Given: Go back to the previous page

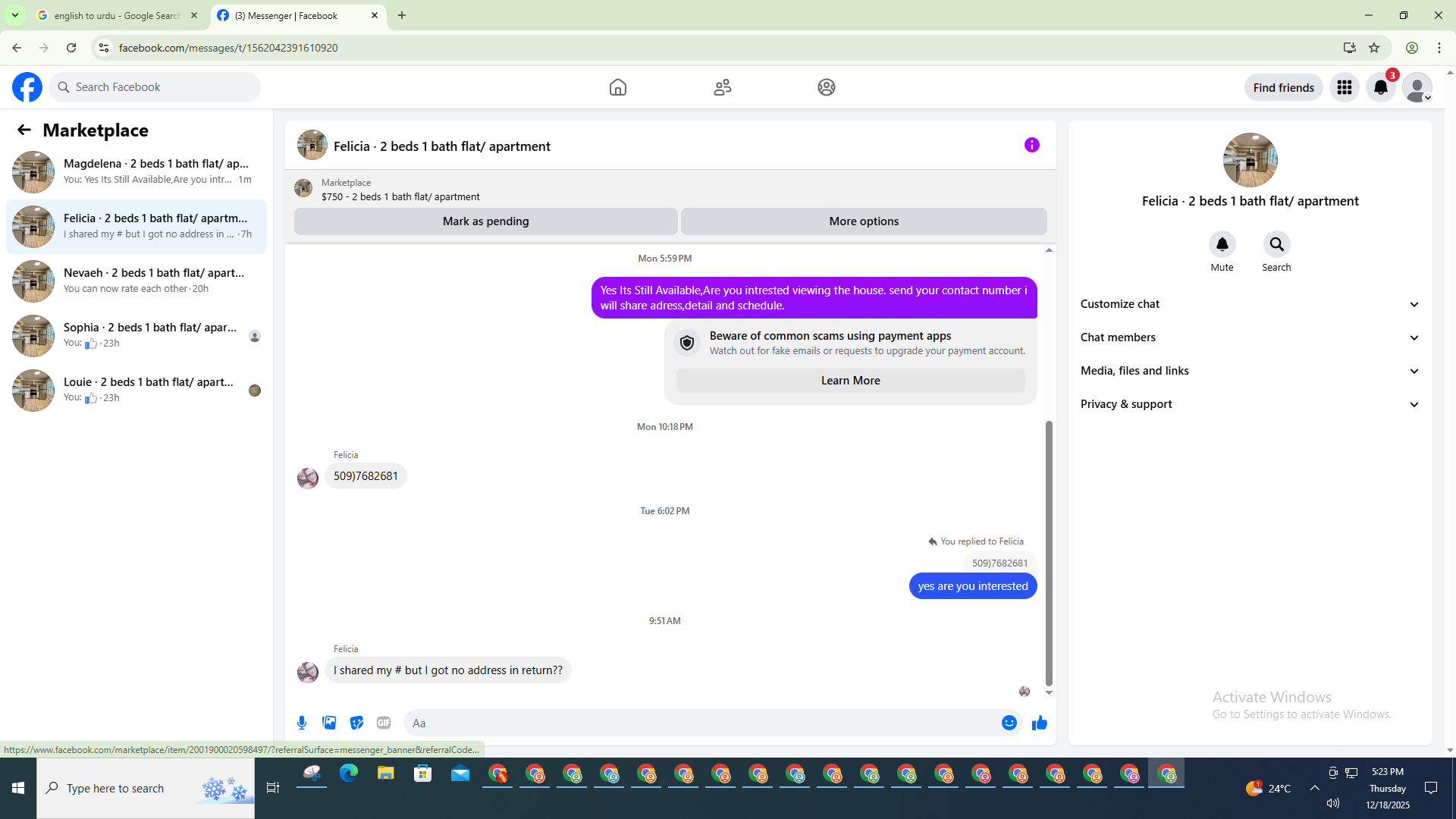Looking at the screenshot, I should [17, 48].
